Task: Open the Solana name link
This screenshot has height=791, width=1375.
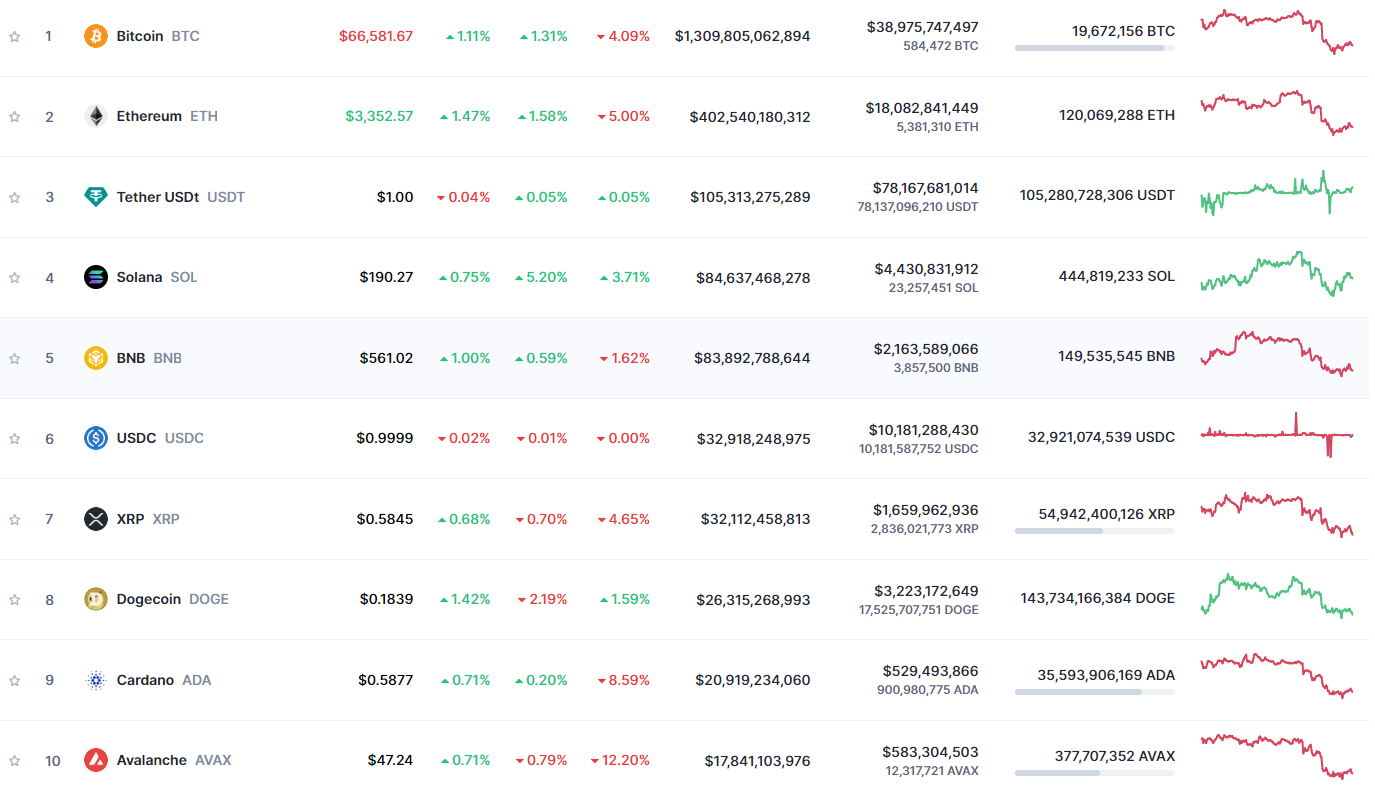Action: coord(139,277)
